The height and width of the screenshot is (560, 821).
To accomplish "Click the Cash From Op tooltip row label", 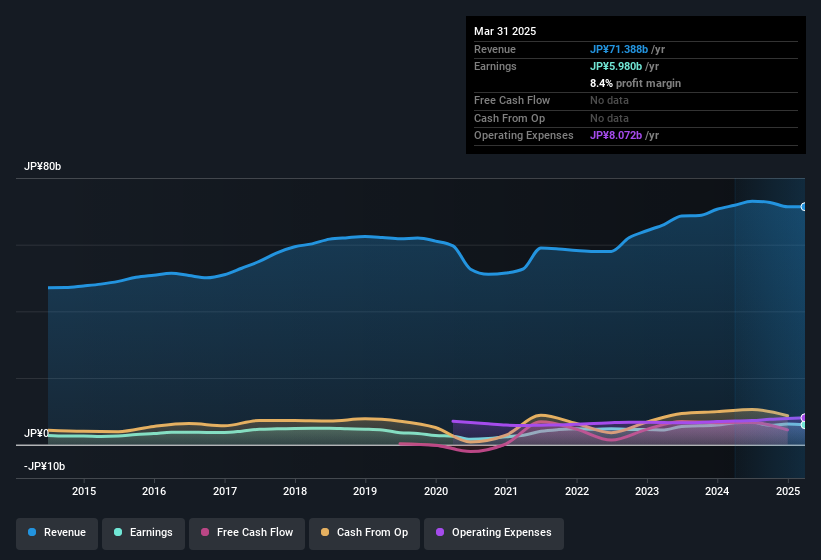I will click(x=509, y=118).
